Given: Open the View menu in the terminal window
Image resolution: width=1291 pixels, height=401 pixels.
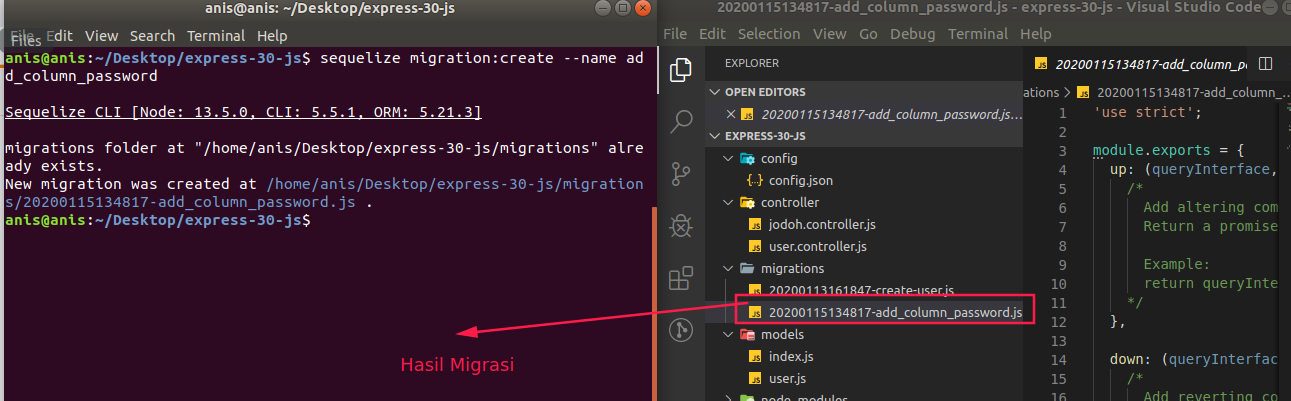Looking at the screenshot, I should pos(102,35).
